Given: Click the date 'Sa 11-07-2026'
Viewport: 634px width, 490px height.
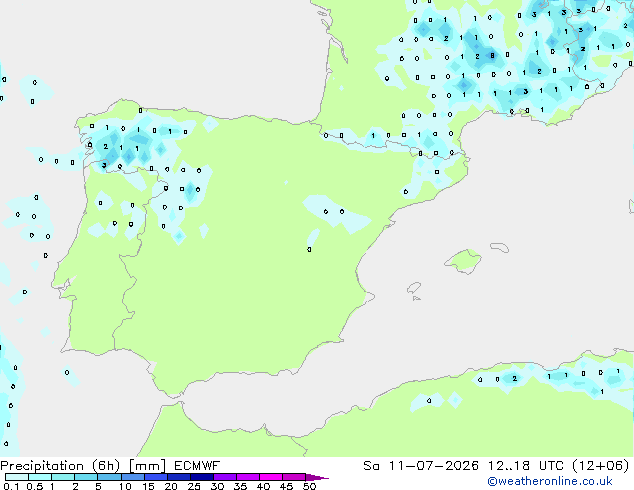Looking at the screenshot, I should [x=421, y=466].
